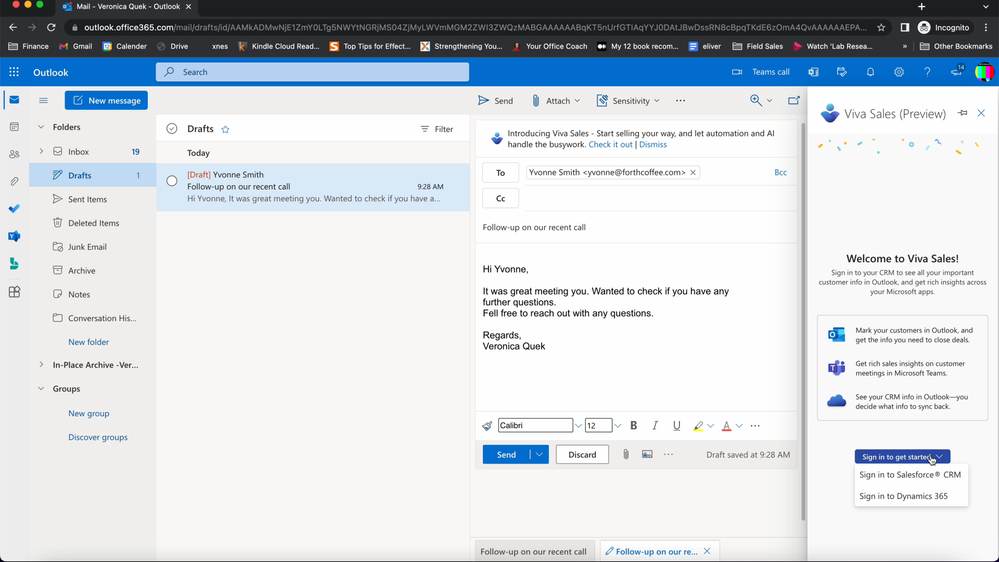Open Outlook settings gear
This screenshot has width=999, height=562.
click(x=899, y=72)
